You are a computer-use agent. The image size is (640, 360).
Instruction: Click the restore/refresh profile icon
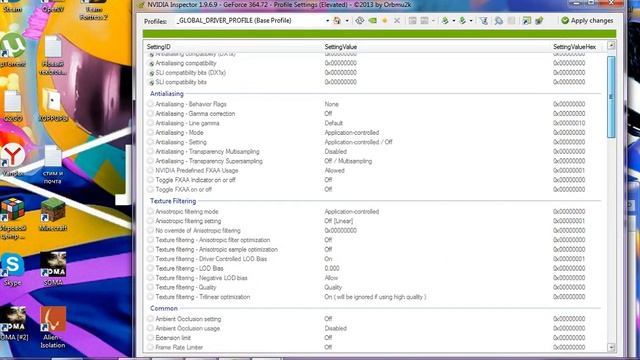[360, 20]
